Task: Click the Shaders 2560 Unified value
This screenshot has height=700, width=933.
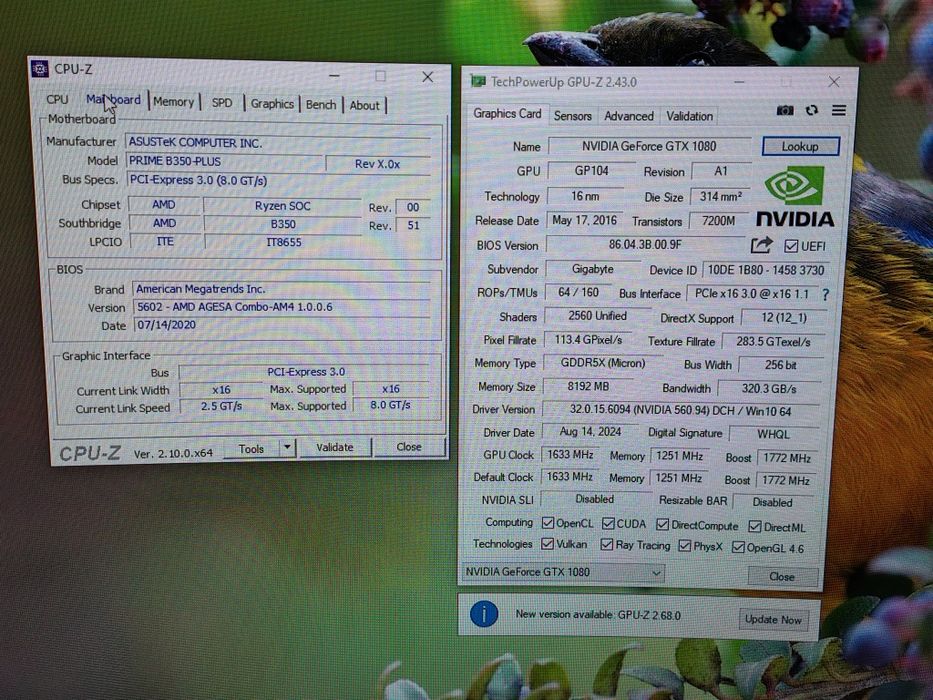Action: 597,316
